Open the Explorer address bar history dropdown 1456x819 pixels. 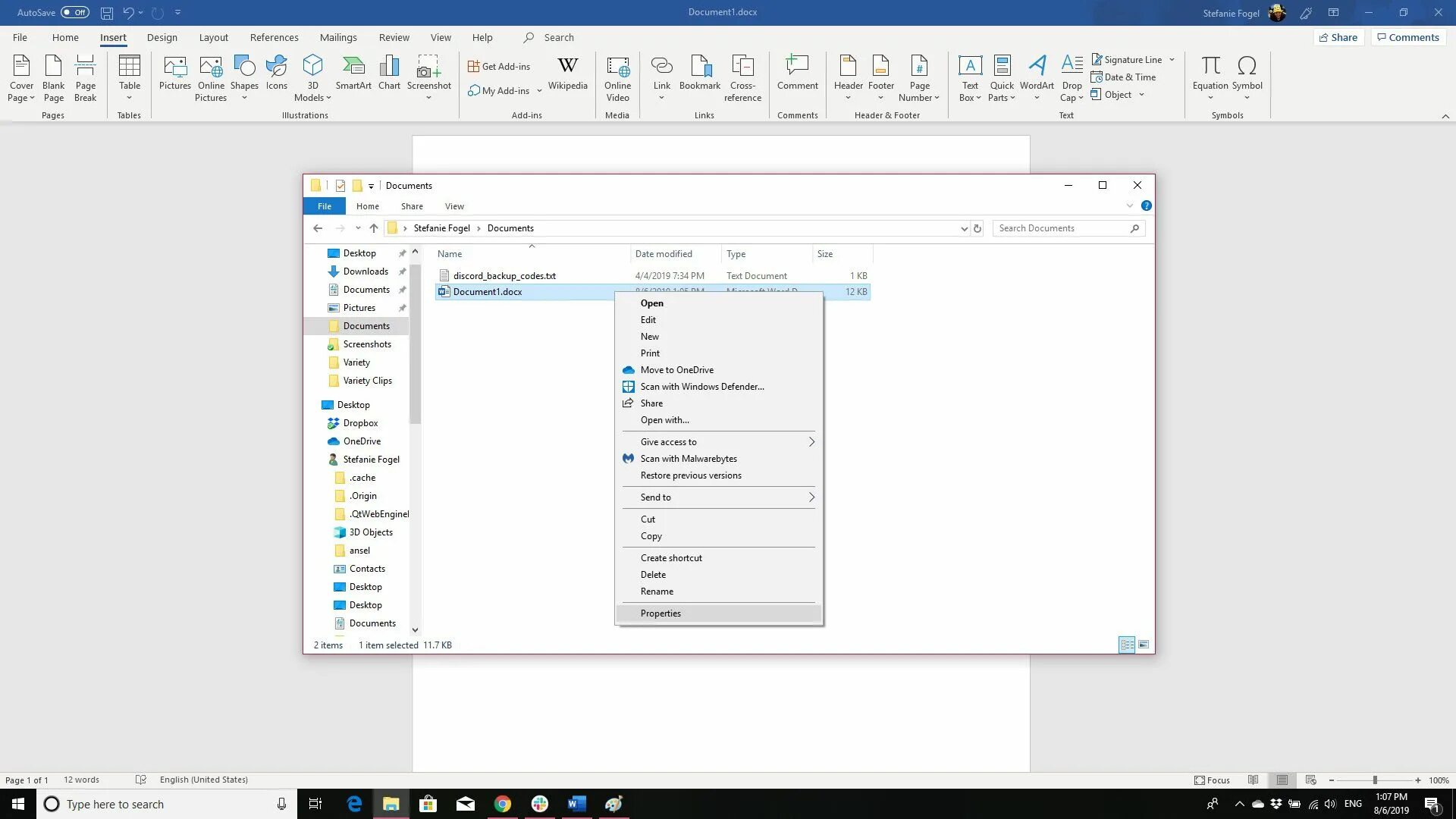(x=964, y=228)
